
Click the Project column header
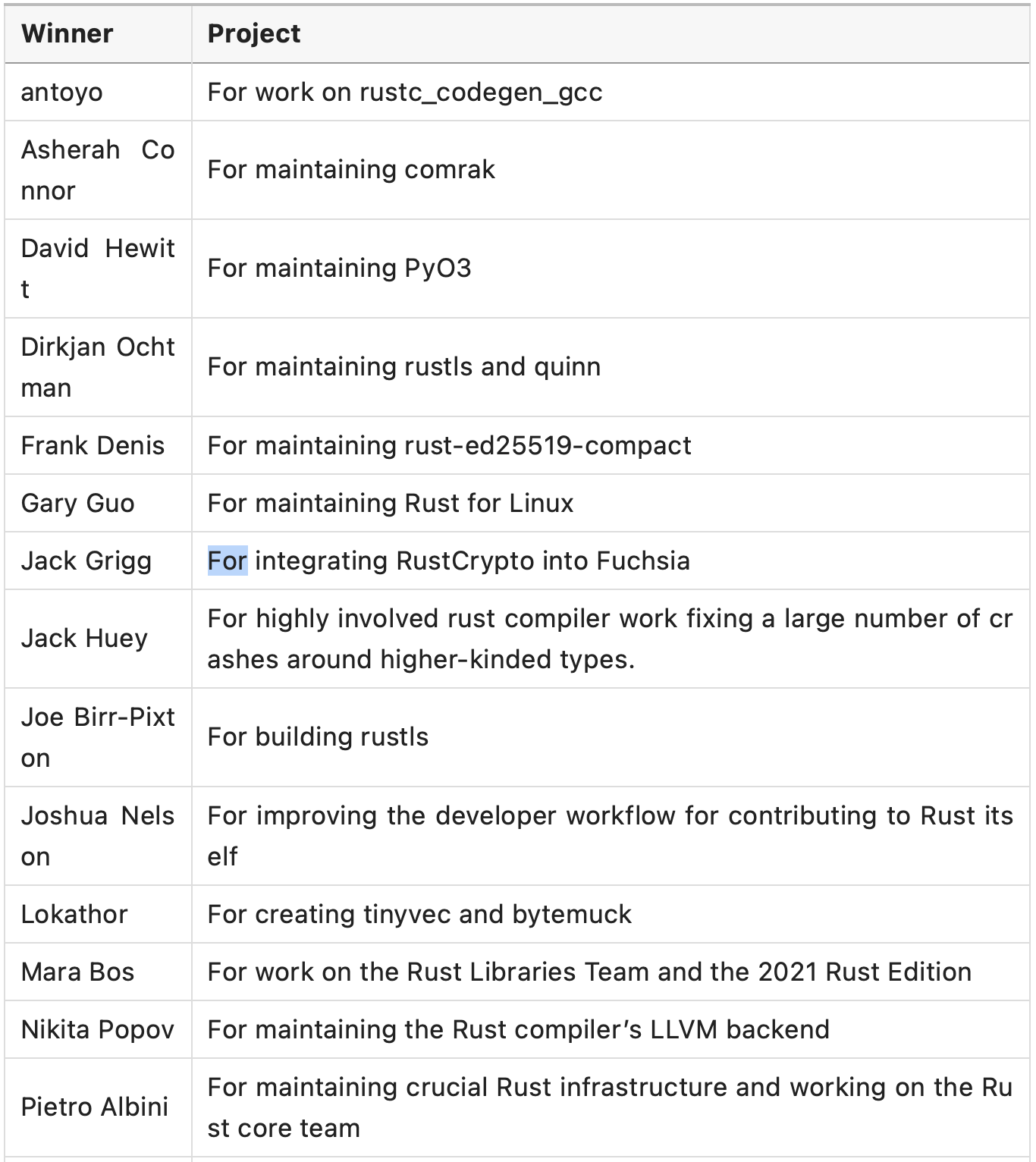tap(254, 34)
